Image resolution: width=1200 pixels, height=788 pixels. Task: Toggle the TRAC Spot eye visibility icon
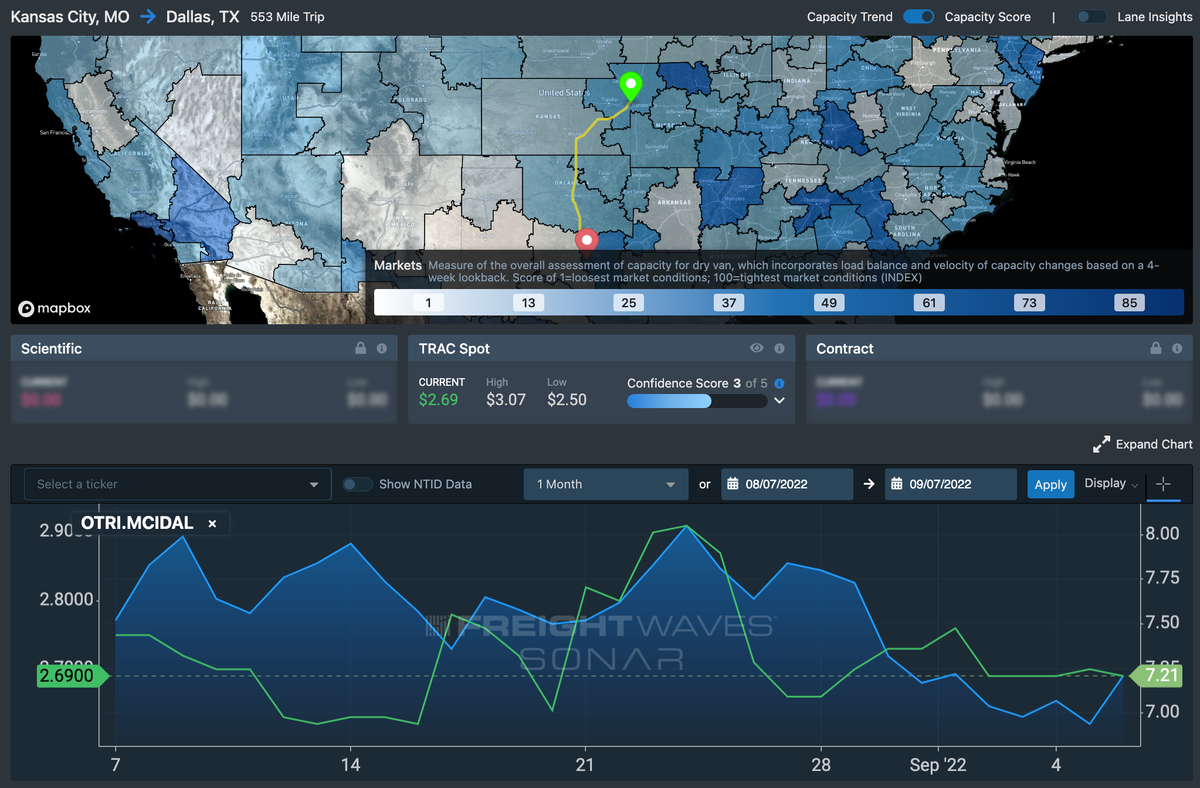coord(757,349)
